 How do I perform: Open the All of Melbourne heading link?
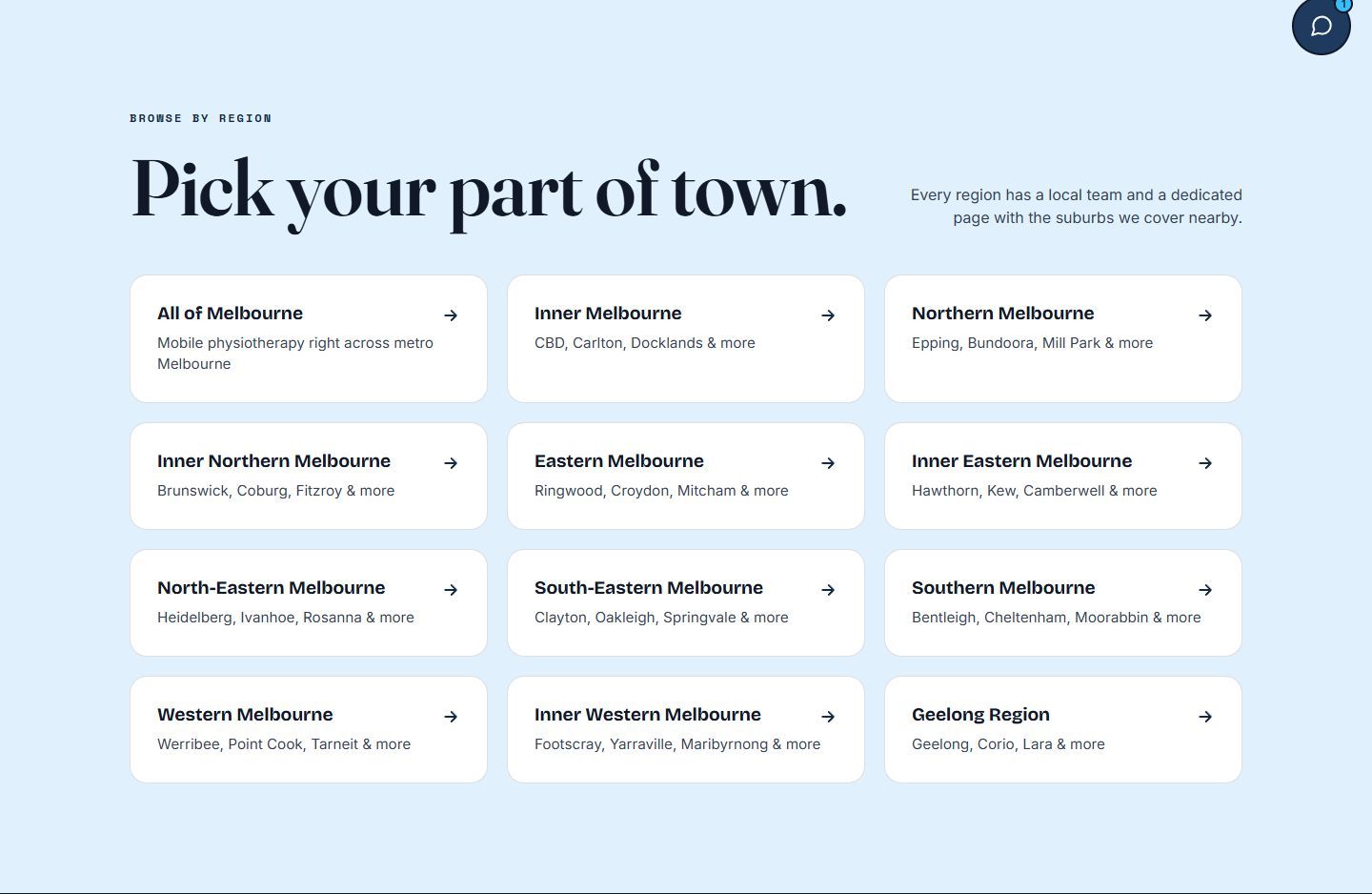pos(230,314)
